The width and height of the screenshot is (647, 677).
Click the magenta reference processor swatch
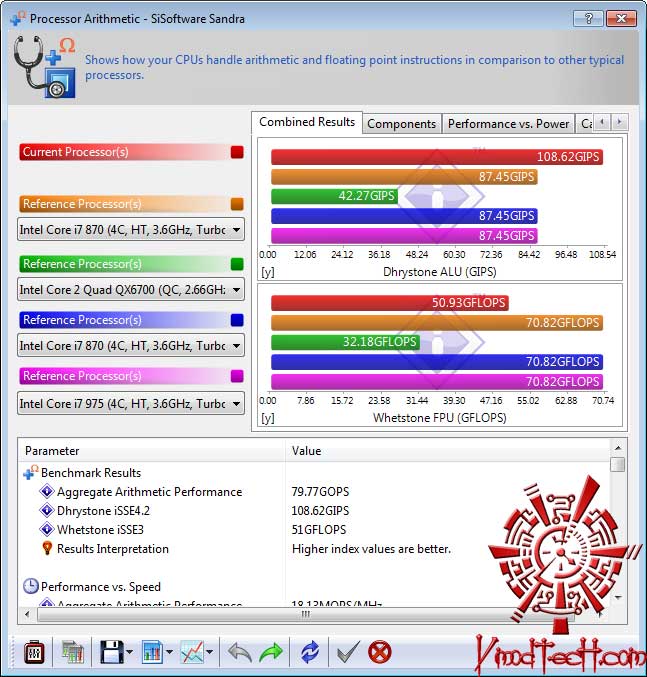coord(237,376)
